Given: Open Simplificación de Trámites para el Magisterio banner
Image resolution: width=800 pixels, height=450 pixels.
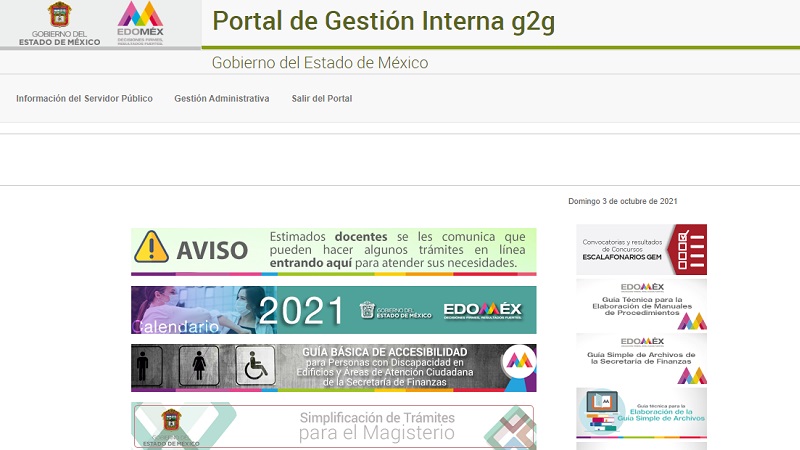Looking at the screenshot, I should point(334,426).
